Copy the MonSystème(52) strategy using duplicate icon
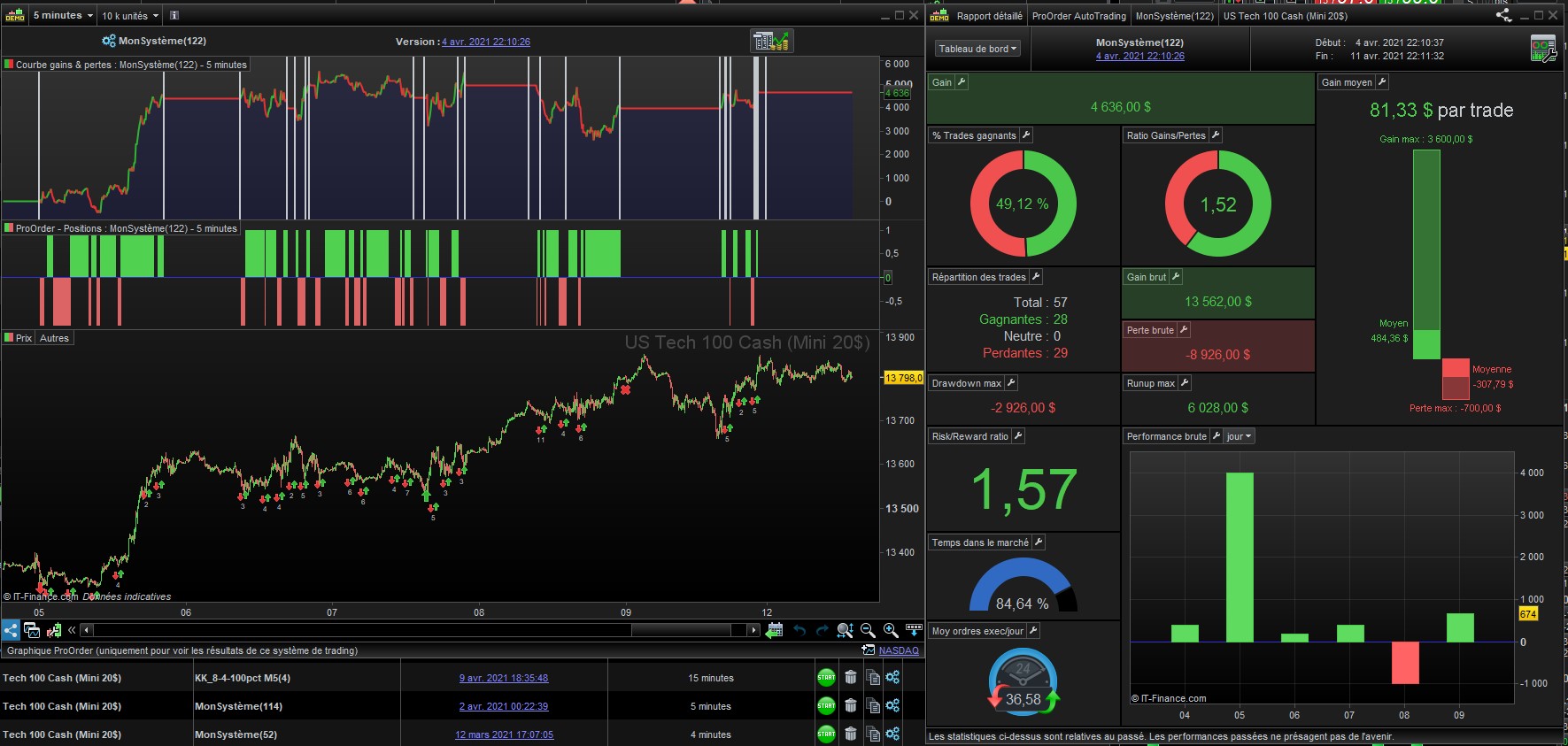The image size is (1568, 746). click(872, 734)
